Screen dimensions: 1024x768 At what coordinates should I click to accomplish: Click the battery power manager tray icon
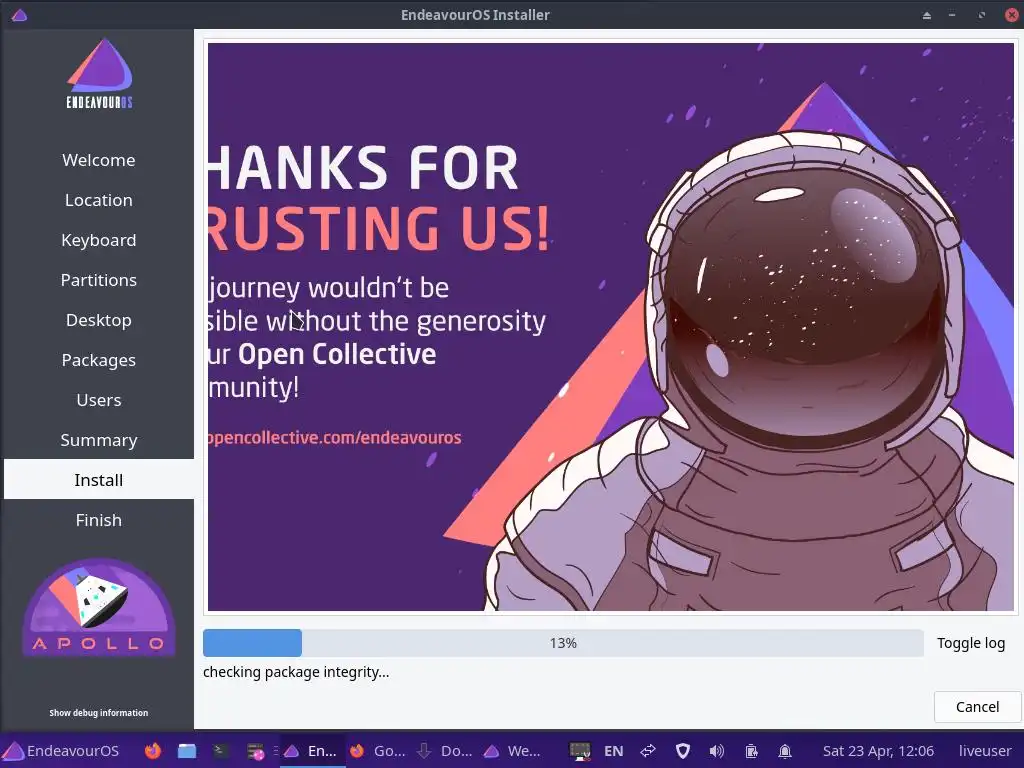[751, 751]
